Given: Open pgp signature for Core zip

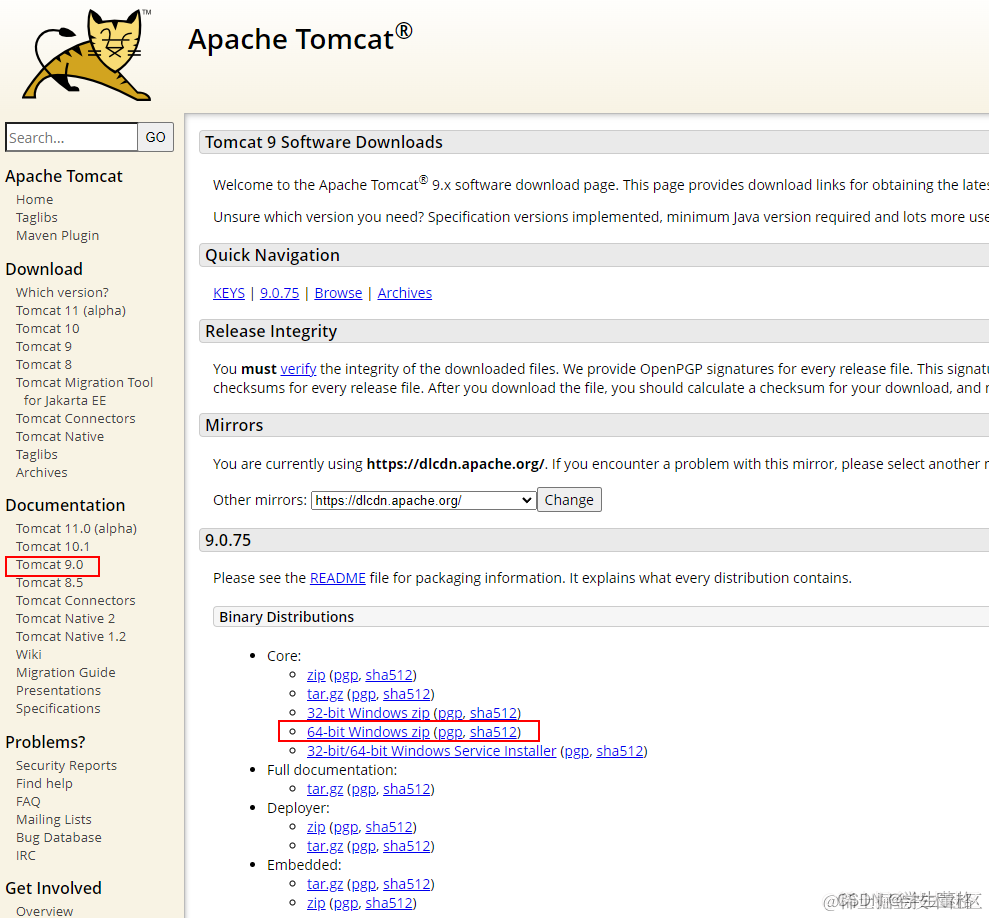Looking at the screenshot, I should click(x=346, y=676).
